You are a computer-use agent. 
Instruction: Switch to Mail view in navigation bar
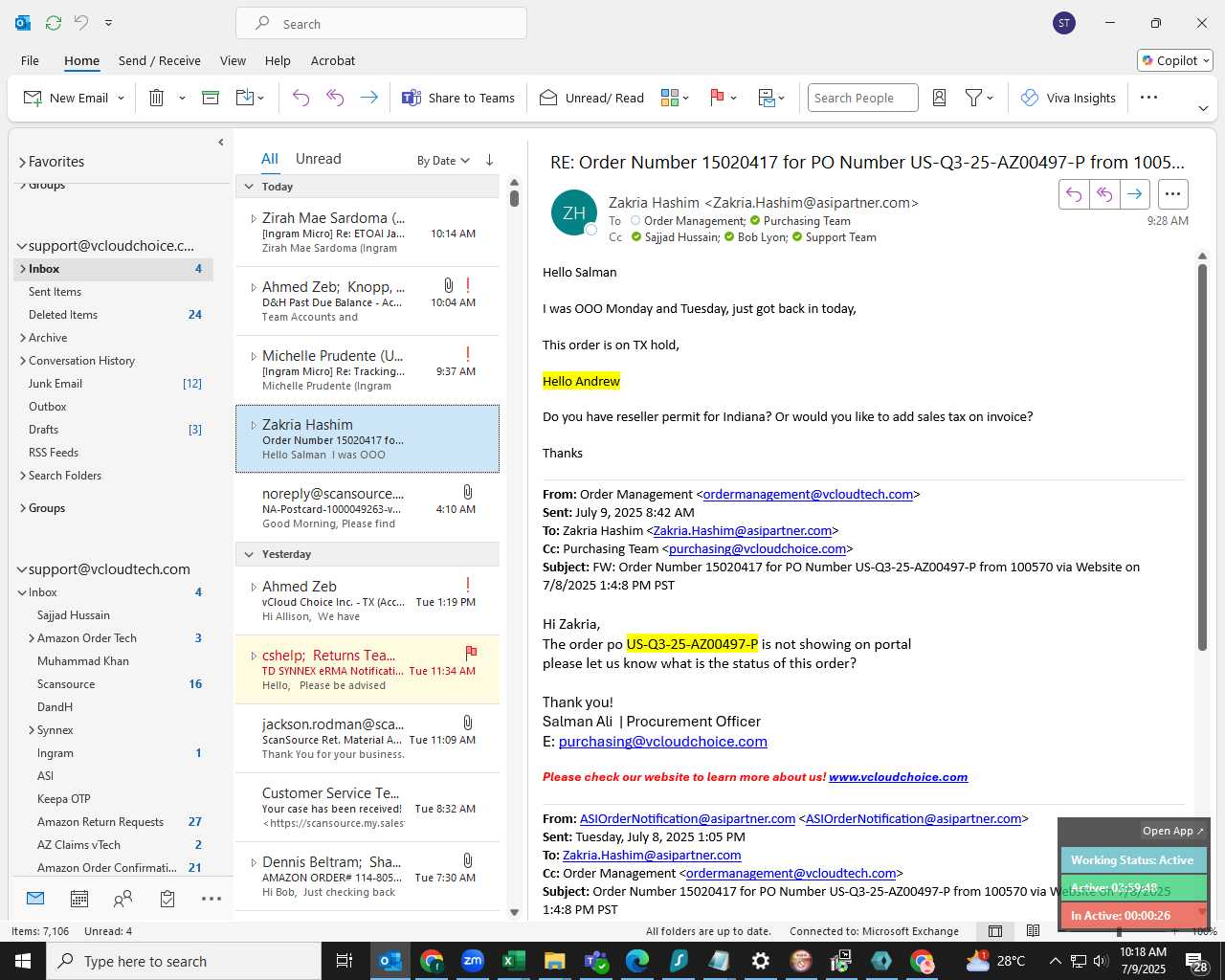(35, 898)
